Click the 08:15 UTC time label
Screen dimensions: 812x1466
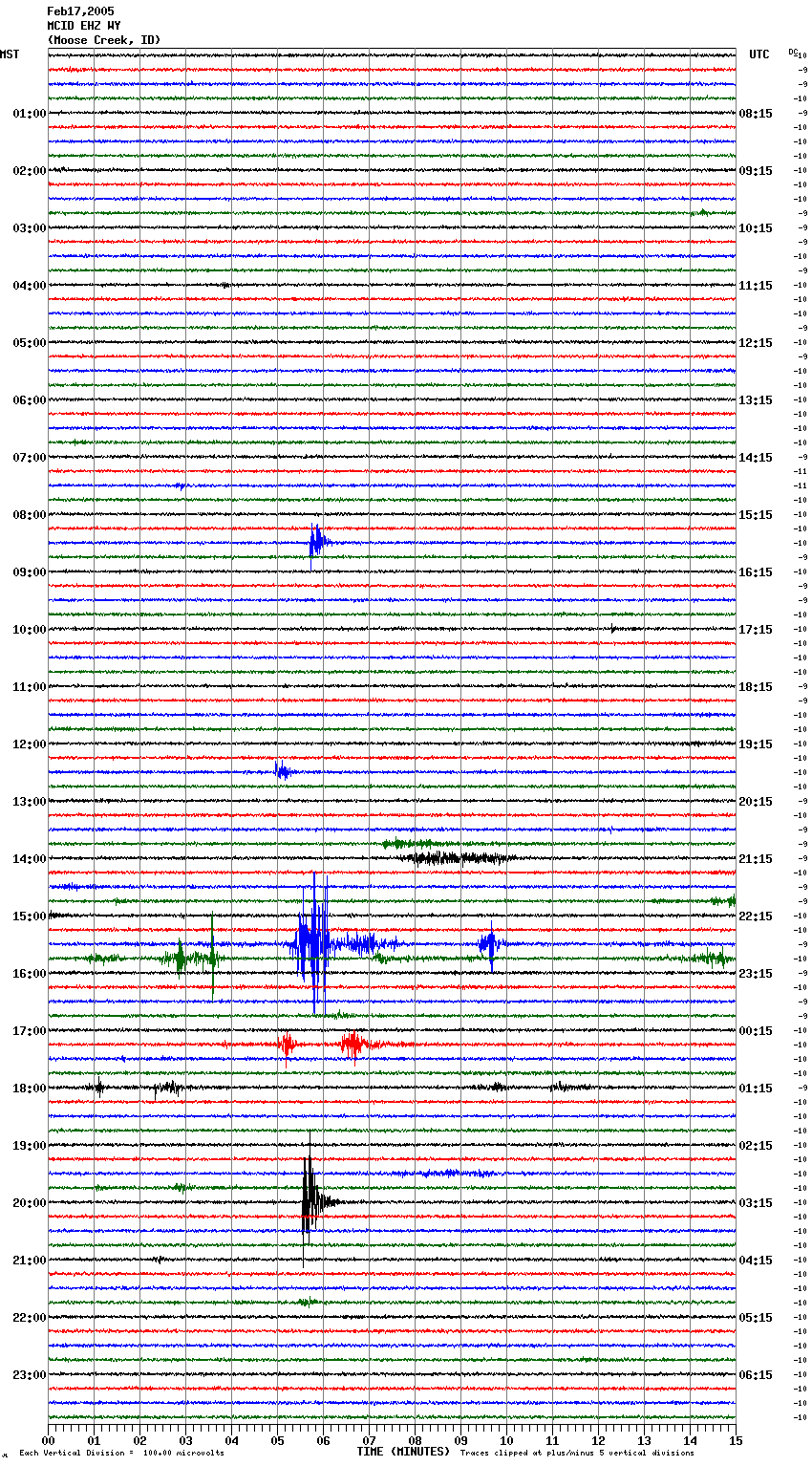tap(756, 114)
